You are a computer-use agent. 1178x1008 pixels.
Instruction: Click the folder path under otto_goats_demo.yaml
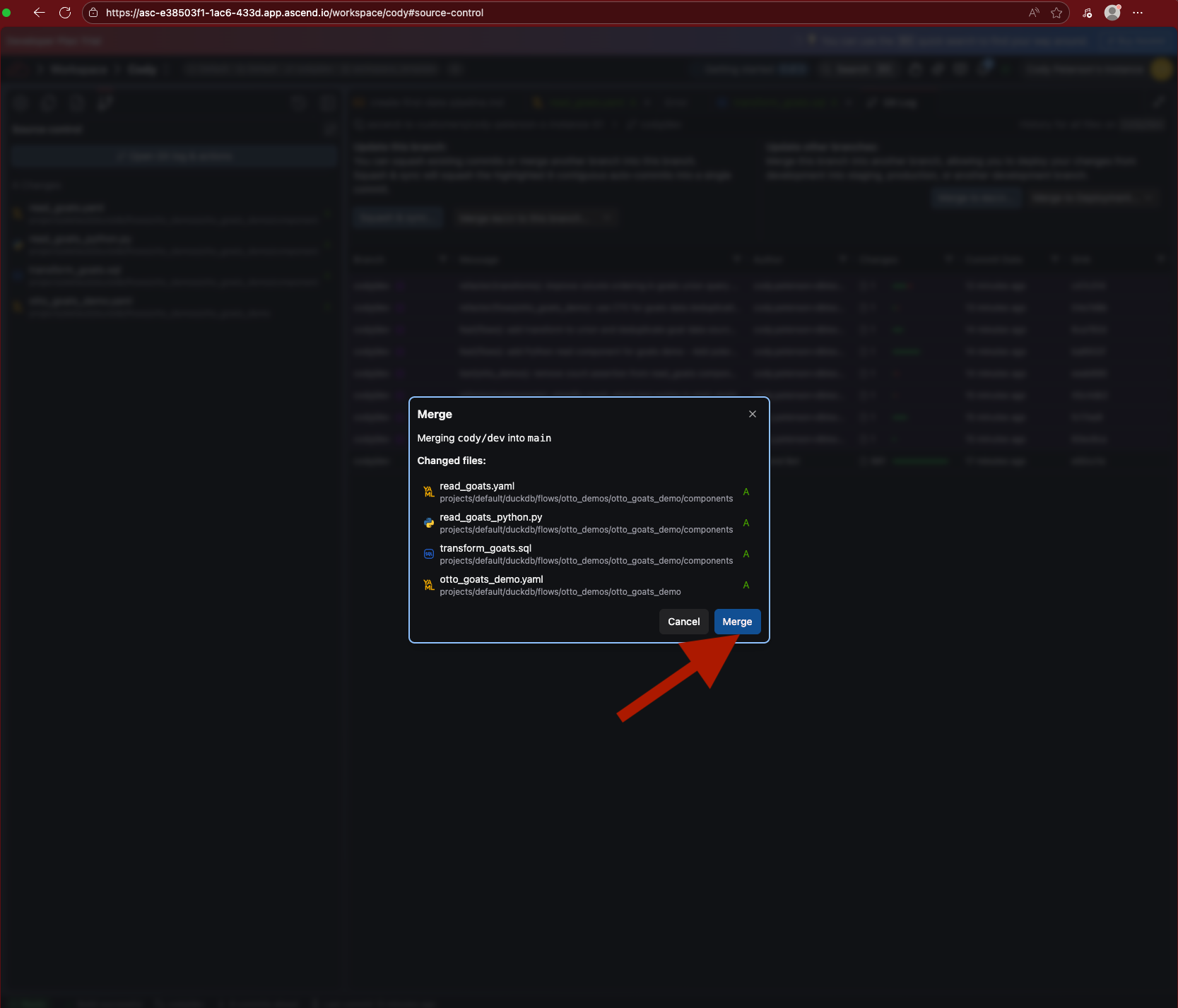pyautogui.click(x=560, y=592)
